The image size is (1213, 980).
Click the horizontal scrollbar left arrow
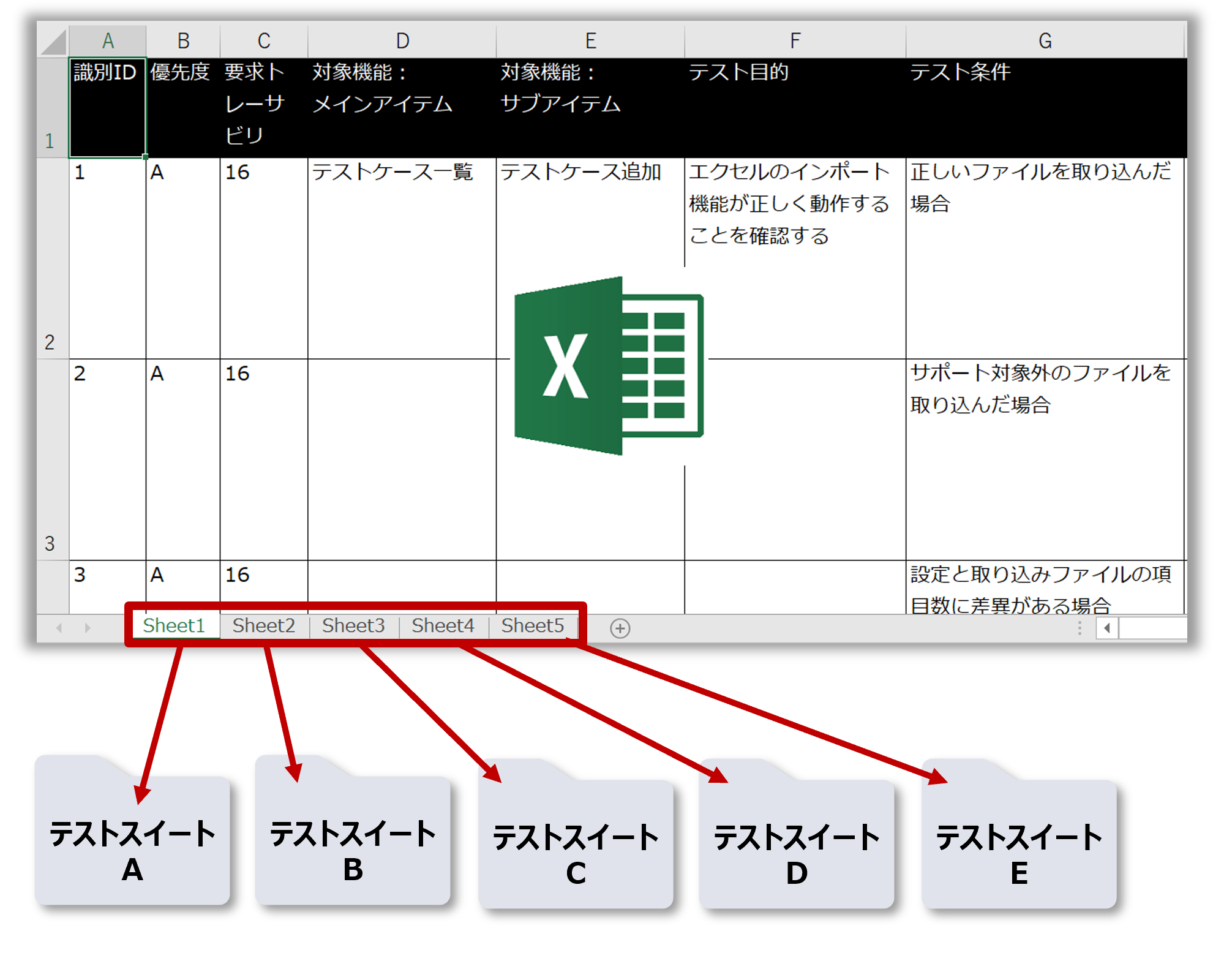point(1106,628)
